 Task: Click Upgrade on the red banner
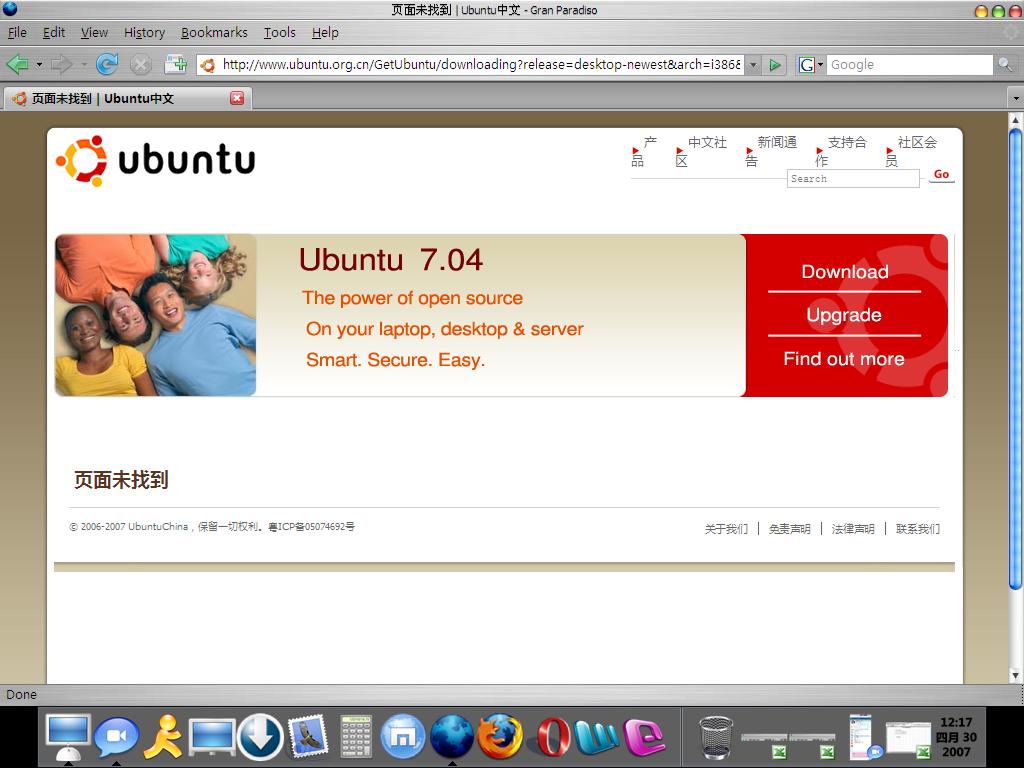pos(844,315)
